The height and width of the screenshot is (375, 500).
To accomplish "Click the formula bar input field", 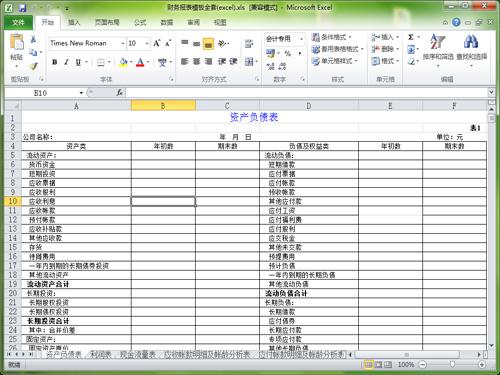I will pos(307,93).
